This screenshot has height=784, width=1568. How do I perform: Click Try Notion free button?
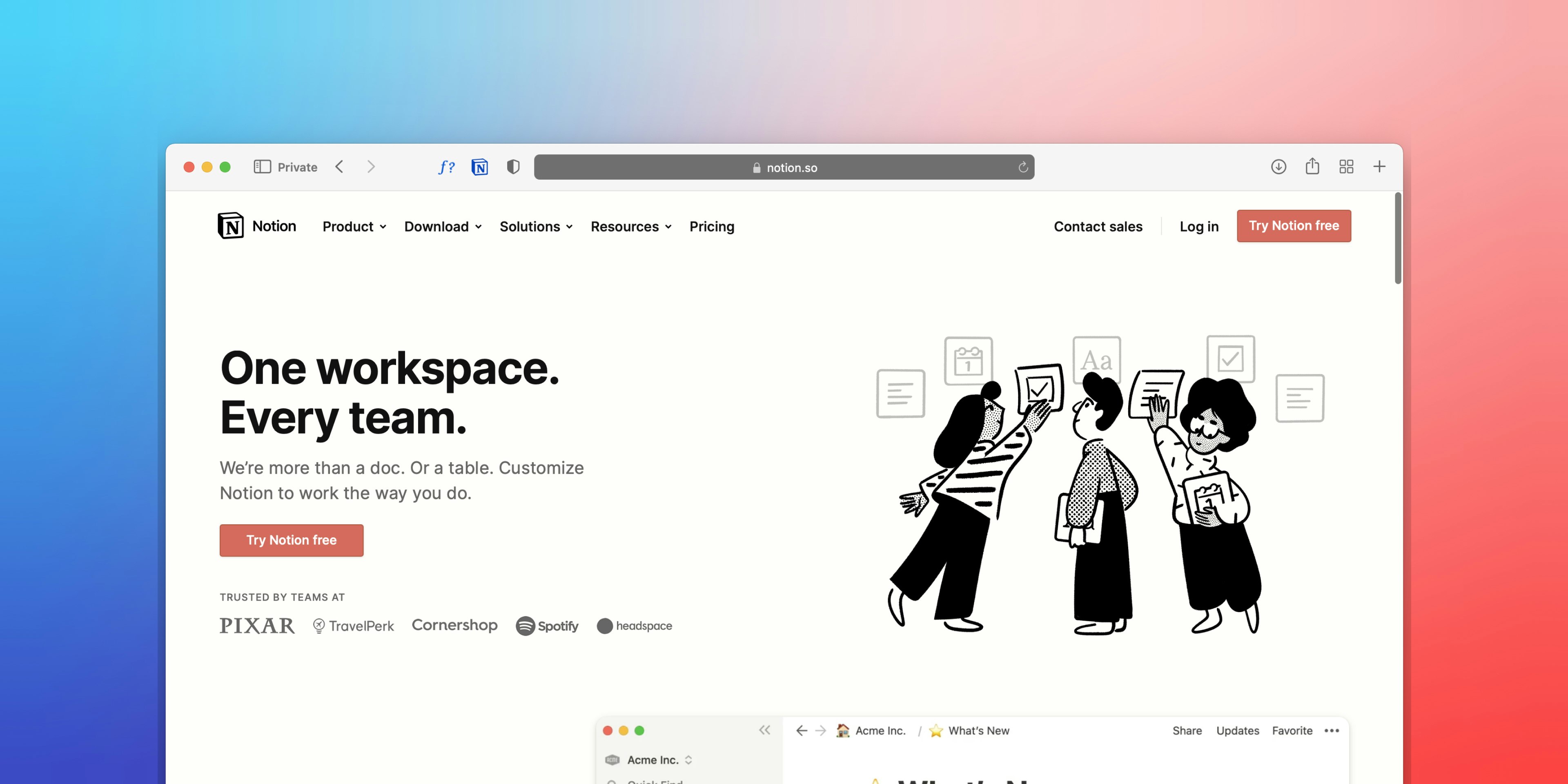291,539
